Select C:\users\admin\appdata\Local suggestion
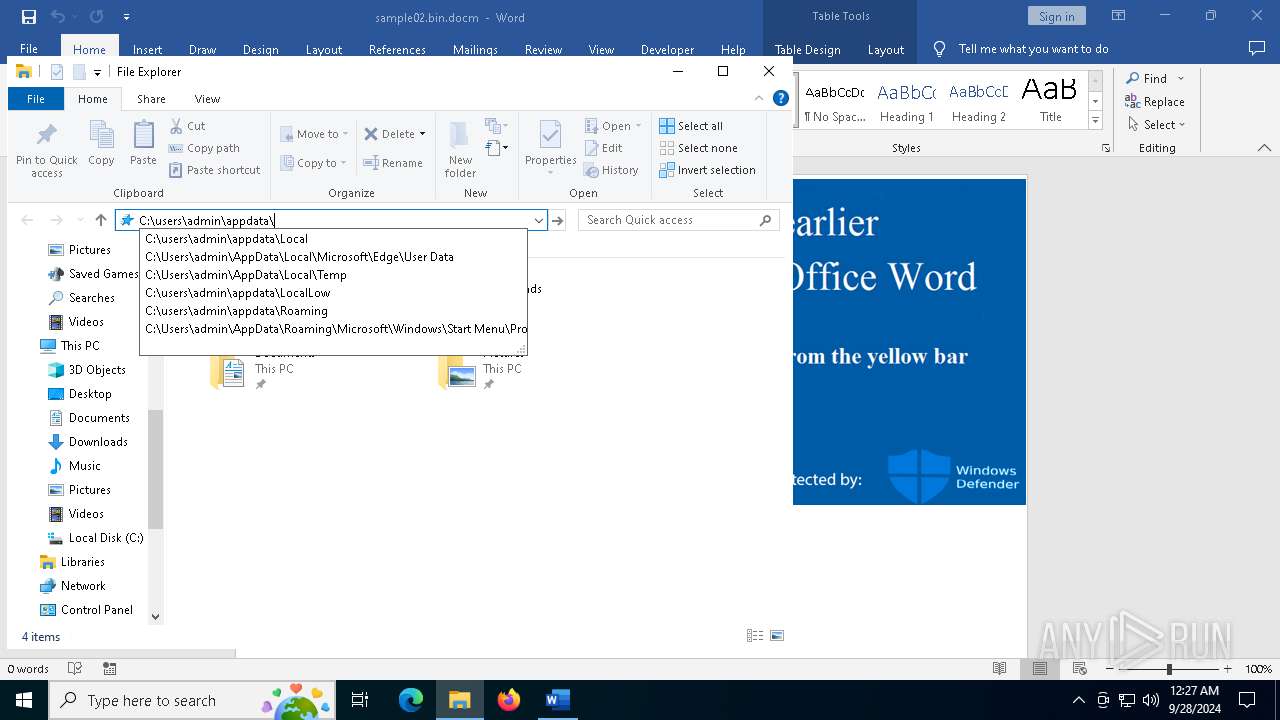The height and width of the screenshot is (720, 1280). point(333,239)
